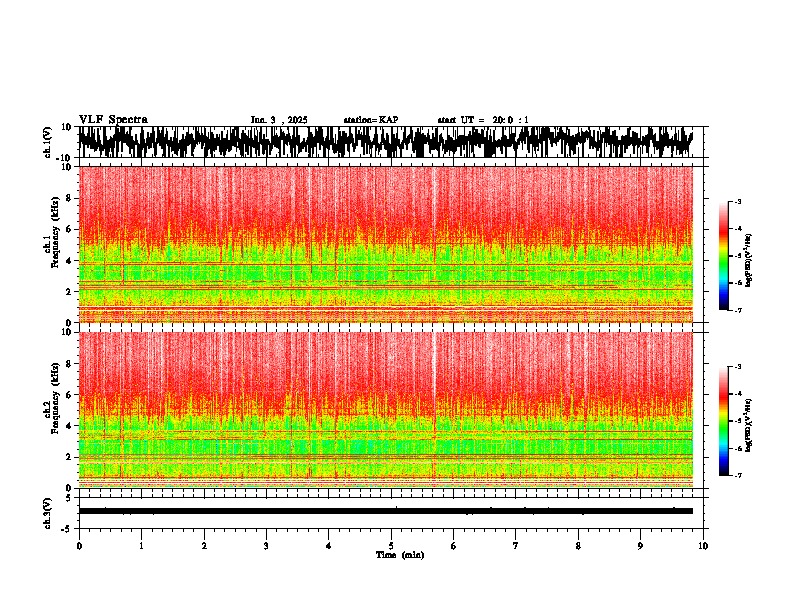Click the ch.1(V) waveform axis label

pos(48,142)
